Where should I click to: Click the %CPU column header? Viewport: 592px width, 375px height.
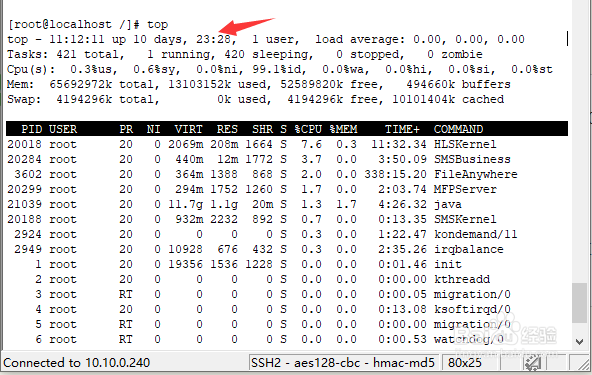point(308,129)
